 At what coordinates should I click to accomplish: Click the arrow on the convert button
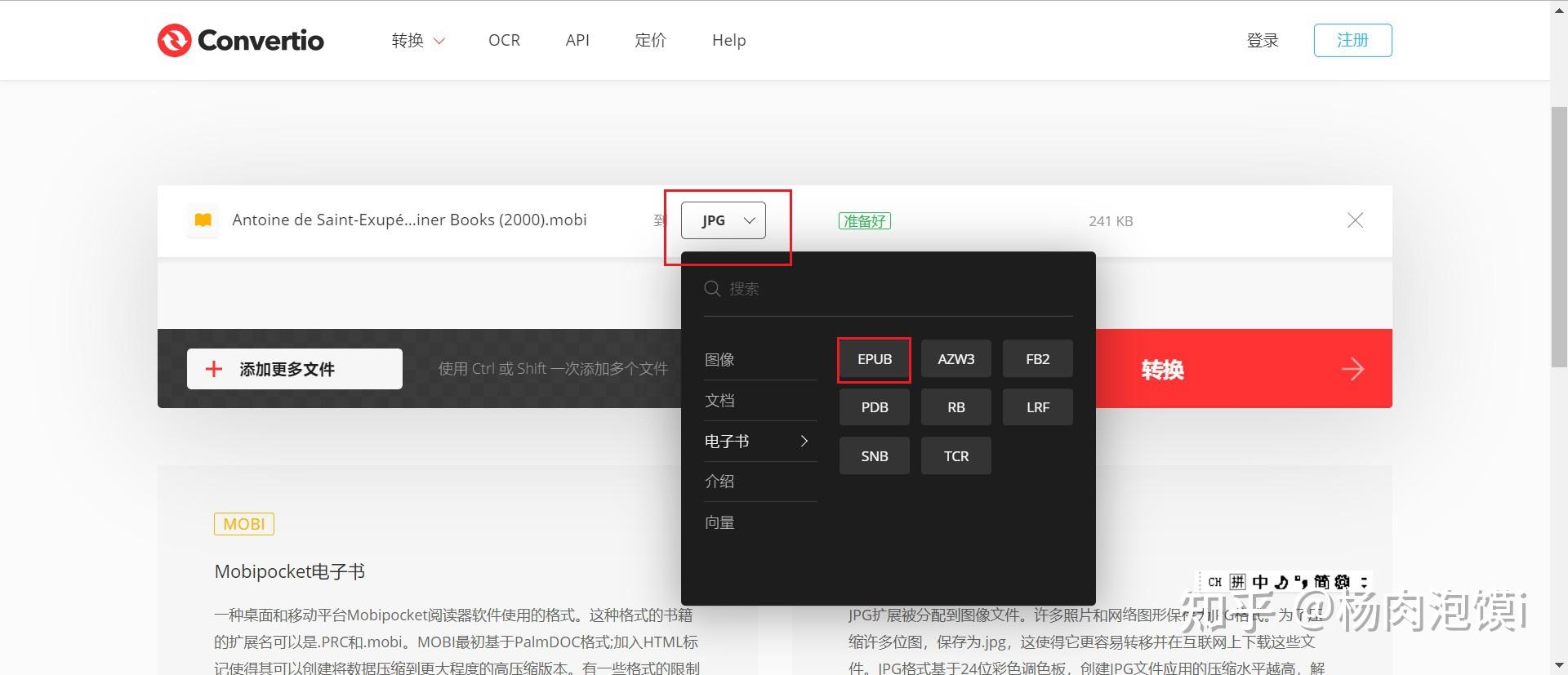[x=1352, y=369]
